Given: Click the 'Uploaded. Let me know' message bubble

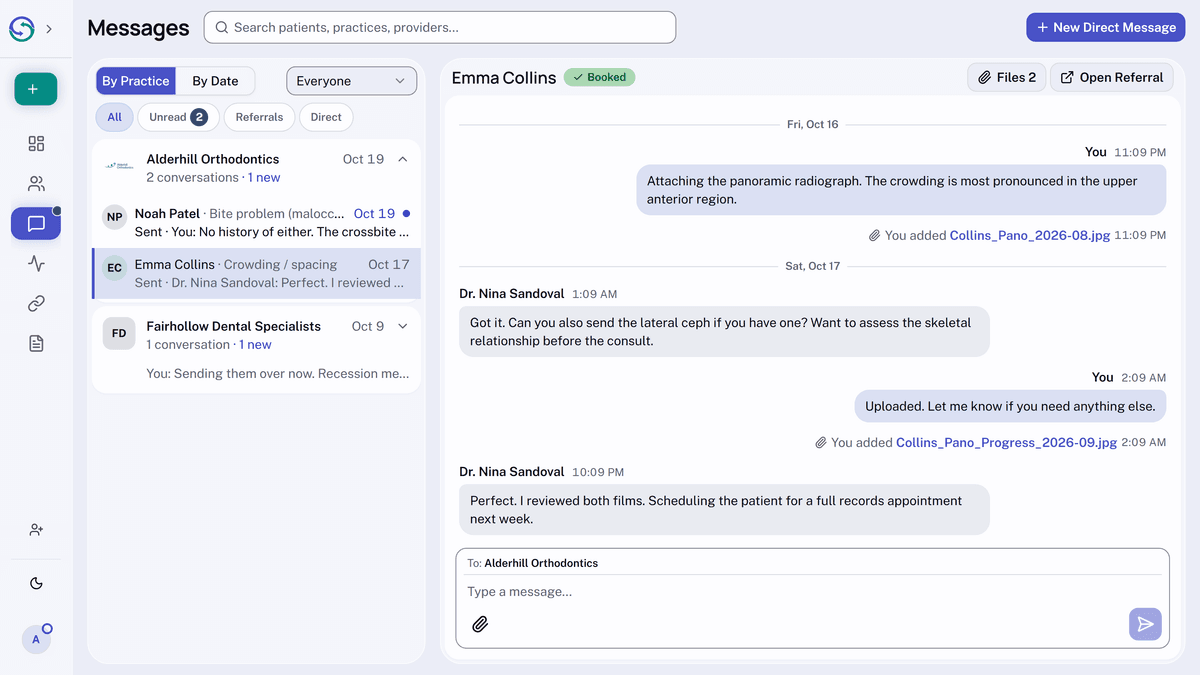Looking at the screenshot, I should tap(1010, 406).
